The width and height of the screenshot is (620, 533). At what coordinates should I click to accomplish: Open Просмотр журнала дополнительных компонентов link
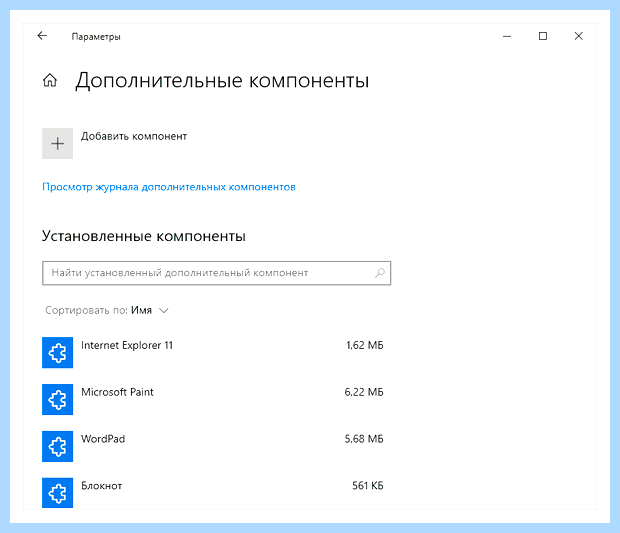169,187
